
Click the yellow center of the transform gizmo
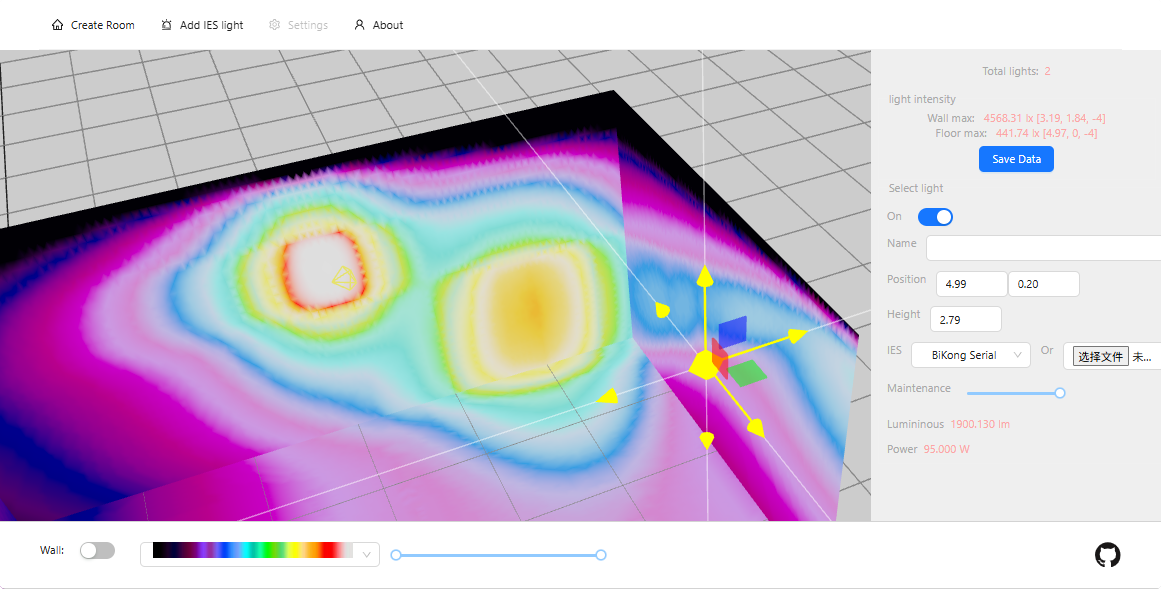[705, 365]
